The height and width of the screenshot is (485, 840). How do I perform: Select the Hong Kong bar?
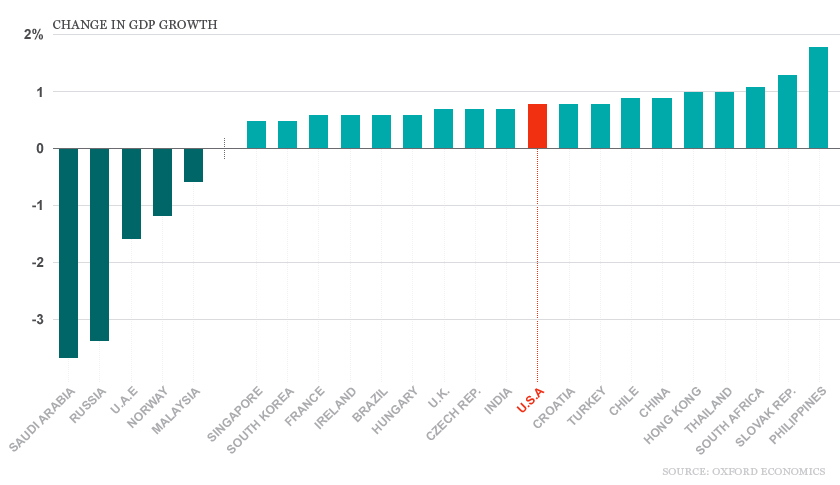693,120
